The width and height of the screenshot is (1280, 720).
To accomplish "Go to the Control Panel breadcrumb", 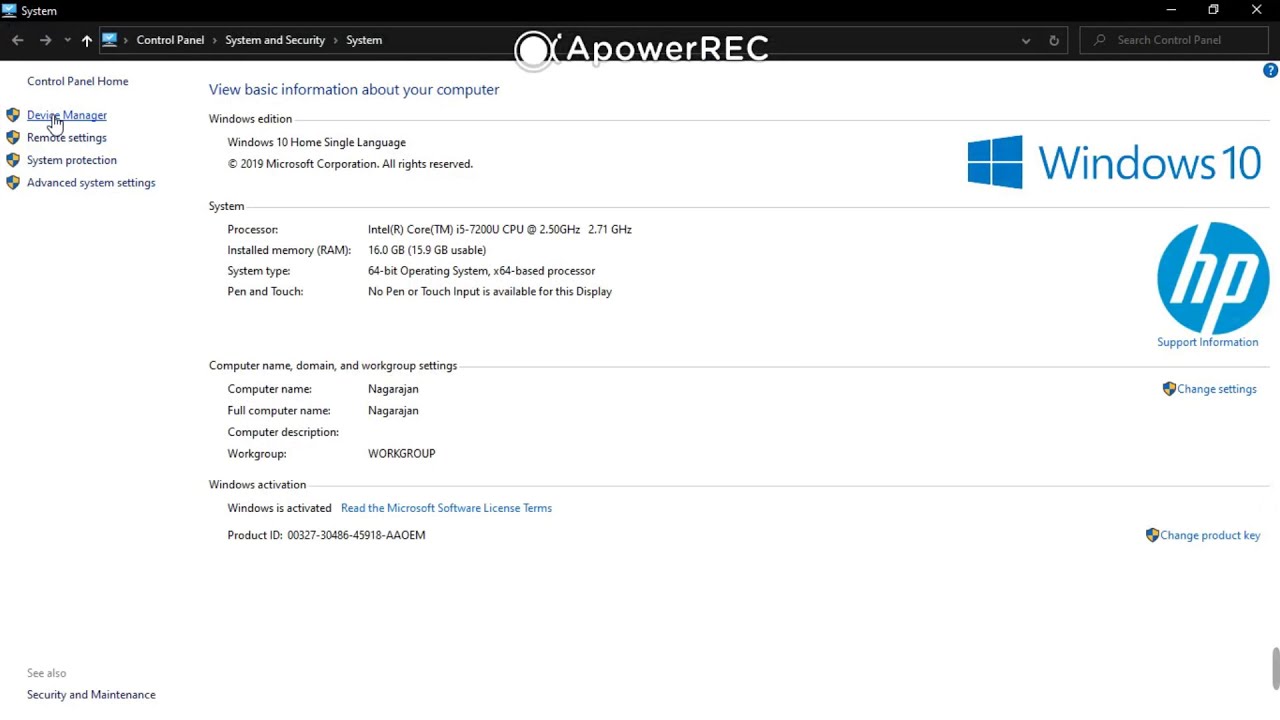I will 170,40.
